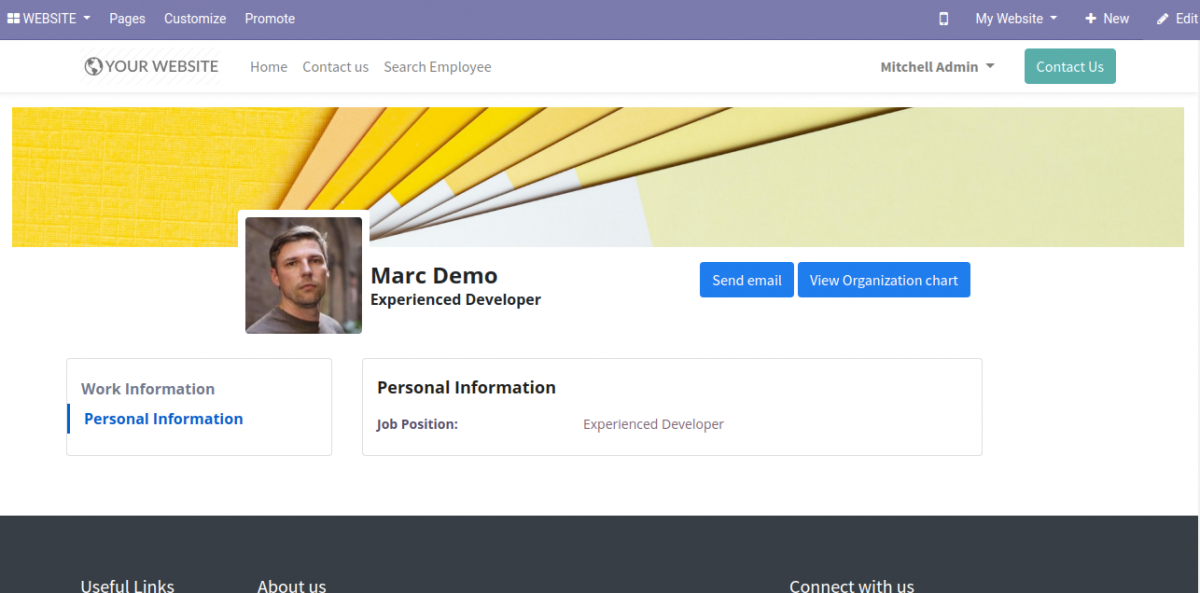Open the Promote menu
Screen dimensions: 1200x593
pos(269,18)
